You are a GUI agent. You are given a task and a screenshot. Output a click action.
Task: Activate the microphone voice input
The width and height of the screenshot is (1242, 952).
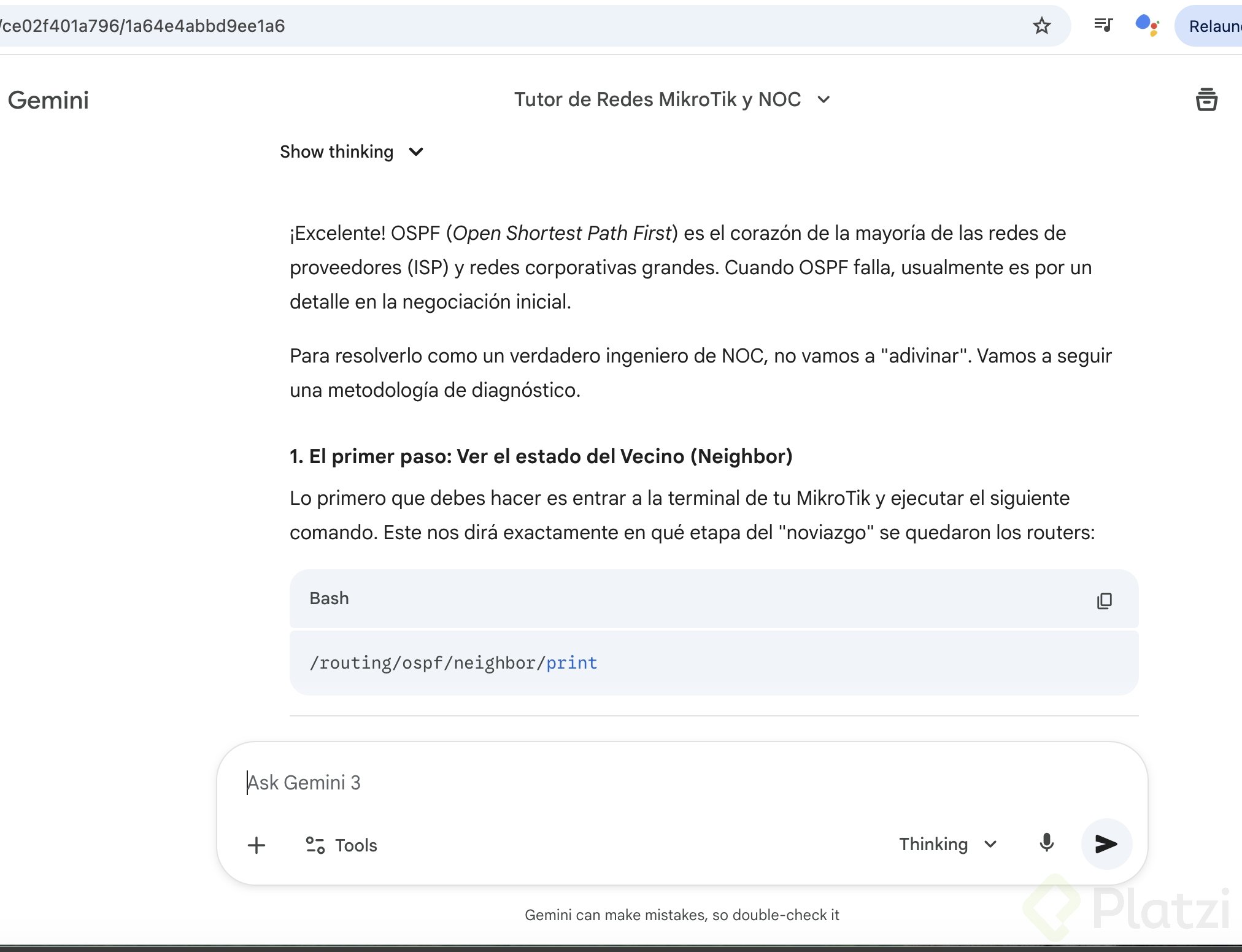pos(1046,843)
